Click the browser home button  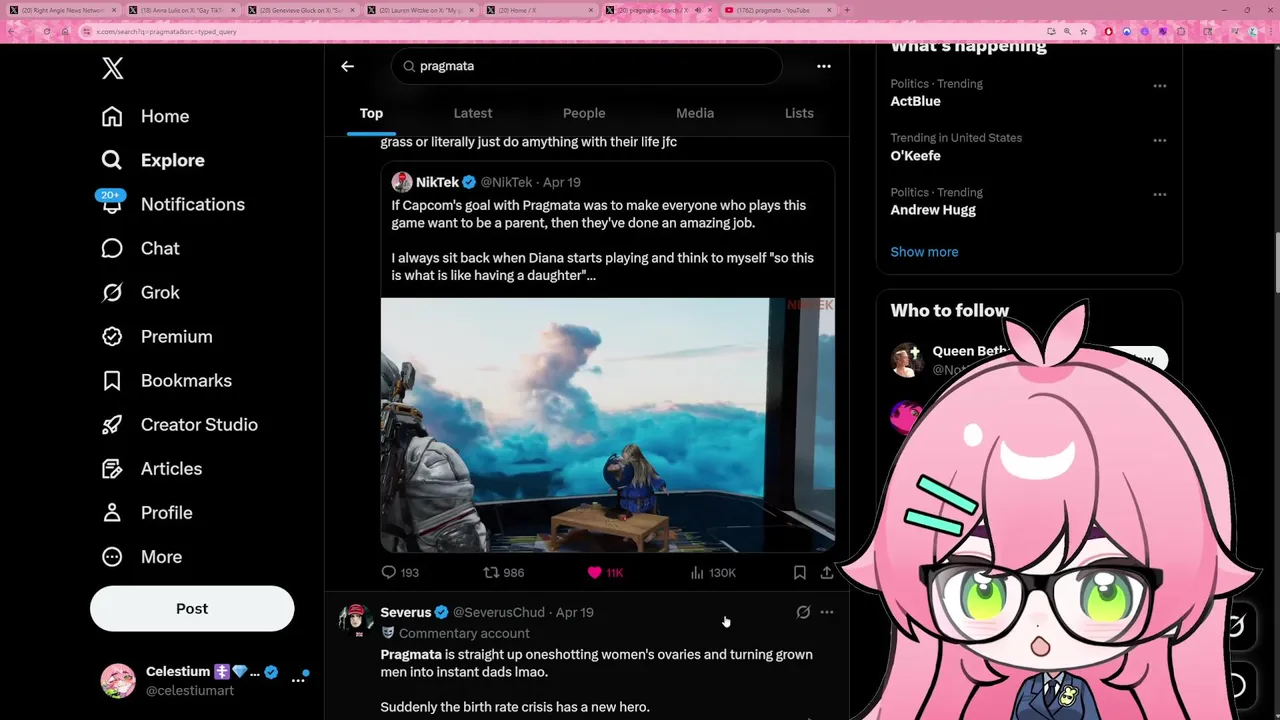(x=65, y=31)
